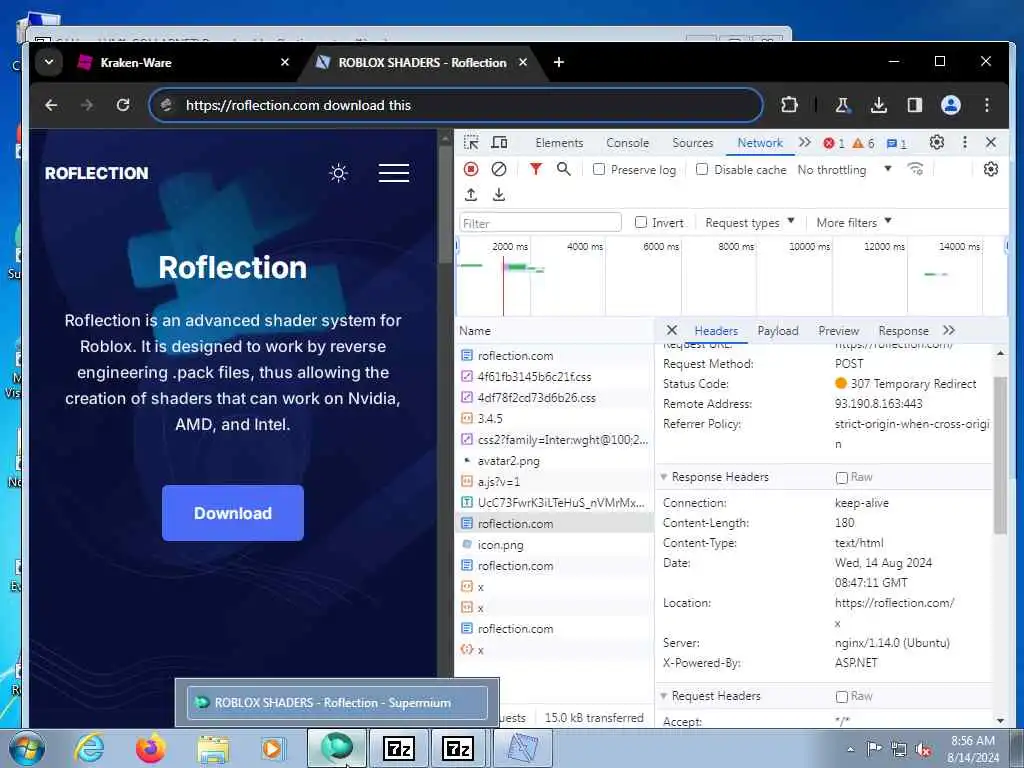Screen dimensions: 1024x768
Task: Open the tab search dropdown arrow
Action: click(49, 63)
